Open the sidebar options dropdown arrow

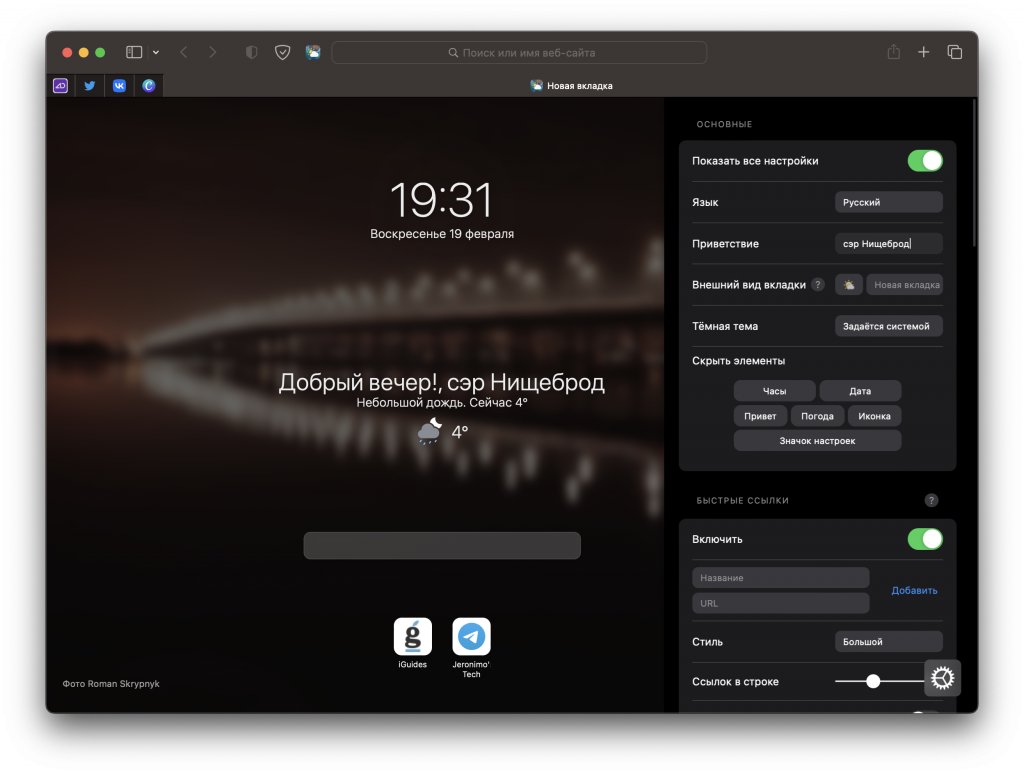[x=156, y=52]
